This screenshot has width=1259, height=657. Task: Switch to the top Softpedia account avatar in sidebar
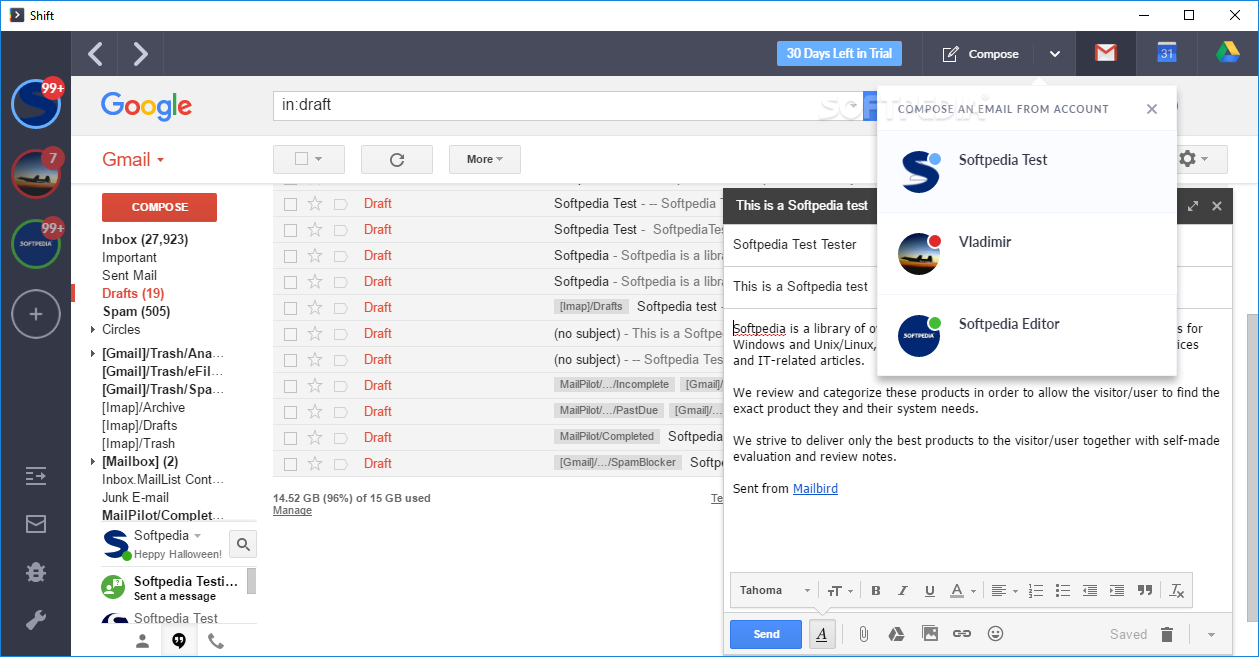click(x=36, y=104)
